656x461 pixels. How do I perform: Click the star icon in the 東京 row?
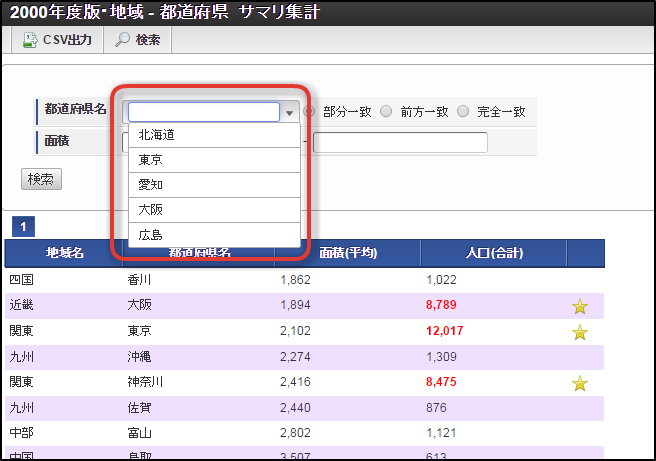click(580, 332)
